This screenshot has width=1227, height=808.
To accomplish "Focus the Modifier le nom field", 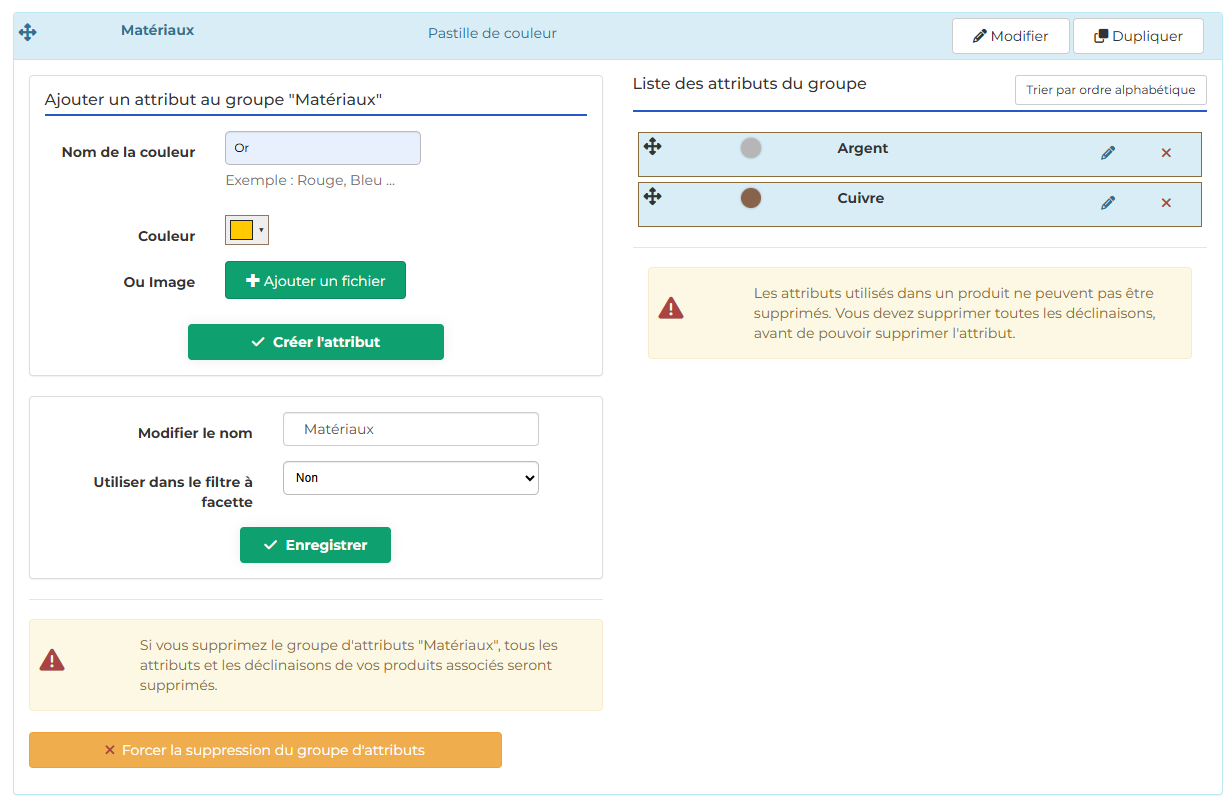I will point(411,429).
